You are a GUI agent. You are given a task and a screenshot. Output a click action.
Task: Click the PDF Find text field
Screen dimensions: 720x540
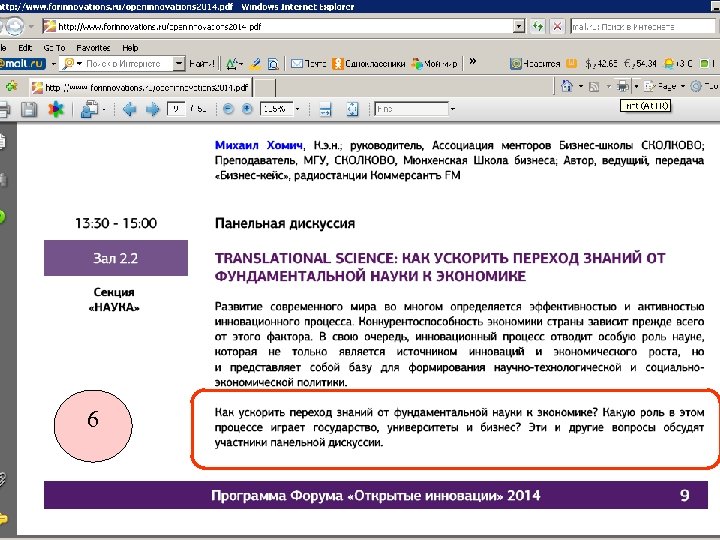click(411, 109)
